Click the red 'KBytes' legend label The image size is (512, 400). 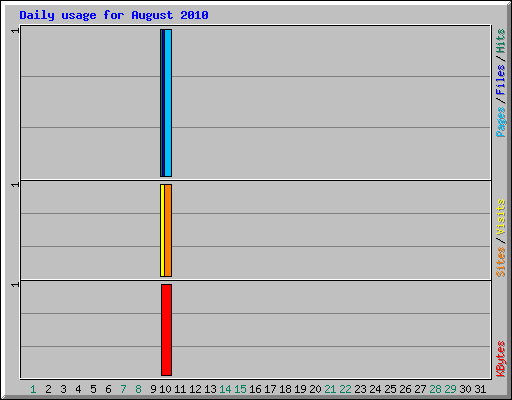click(x=501, y=359)
